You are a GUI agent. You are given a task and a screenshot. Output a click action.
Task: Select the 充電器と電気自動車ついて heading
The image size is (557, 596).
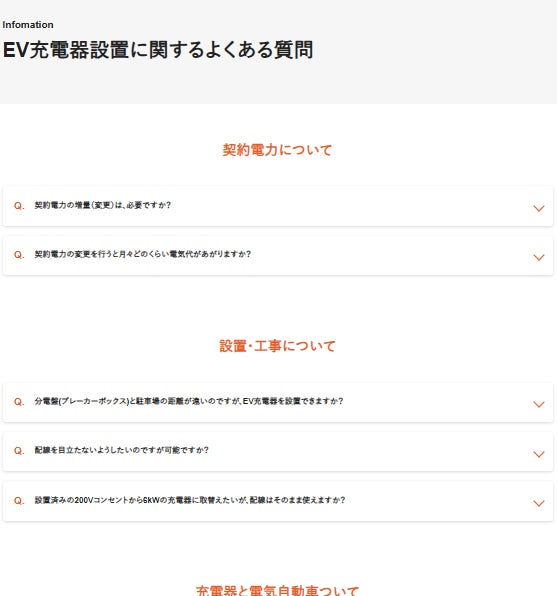coord(277,590)
